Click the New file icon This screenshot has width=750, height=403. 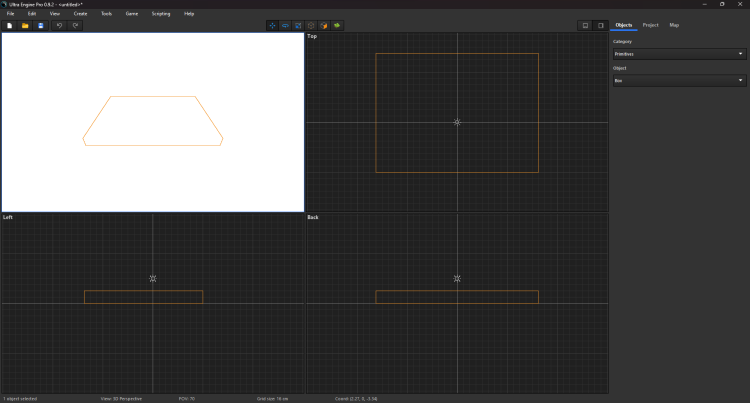pyautogui.click(x=9, y=25)
